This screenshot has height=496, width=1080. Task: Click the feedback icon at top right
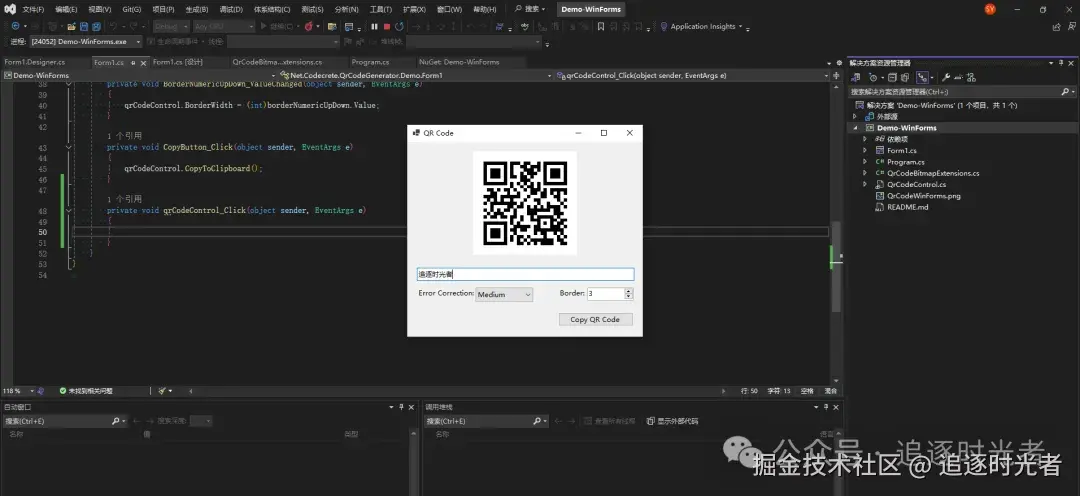coord(1070,27)
